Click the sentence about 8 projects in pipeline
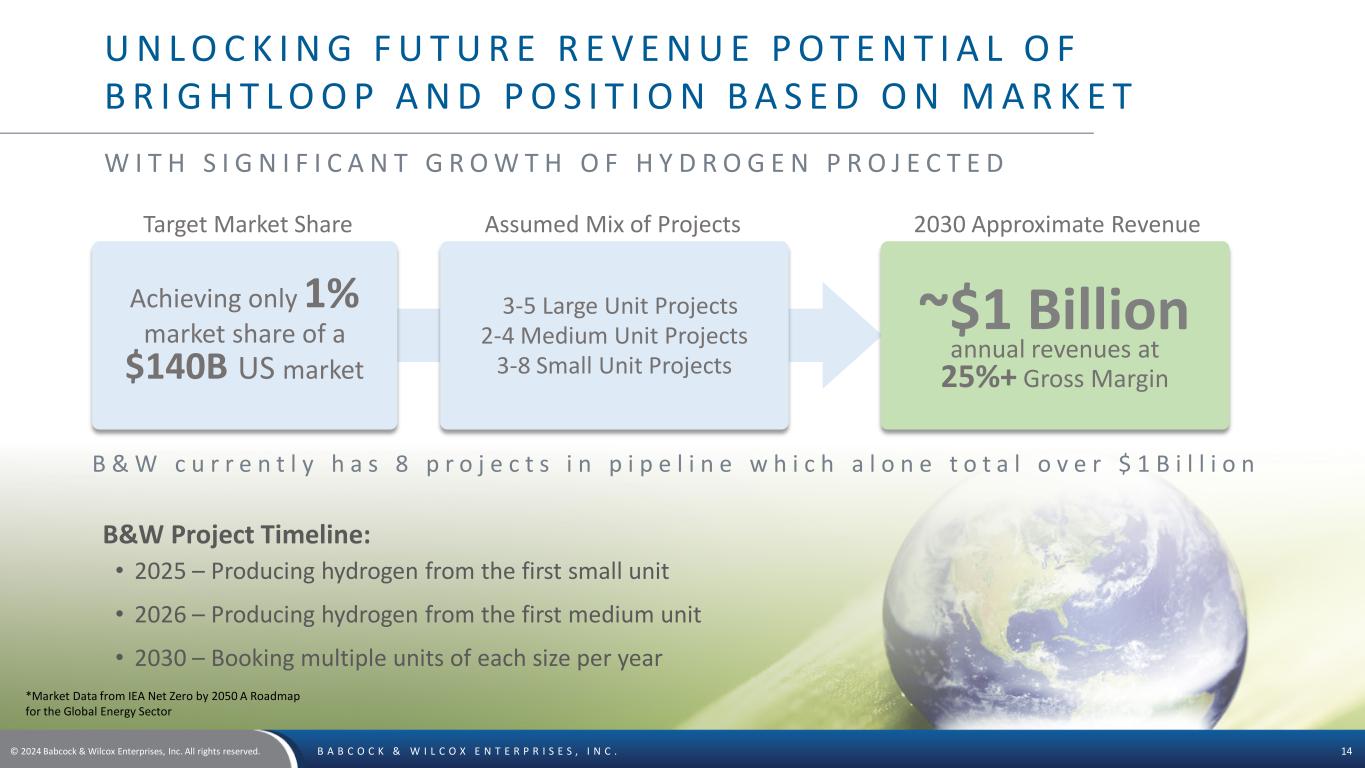This screenshot has height=768, width=1365. tap(674, 464)
